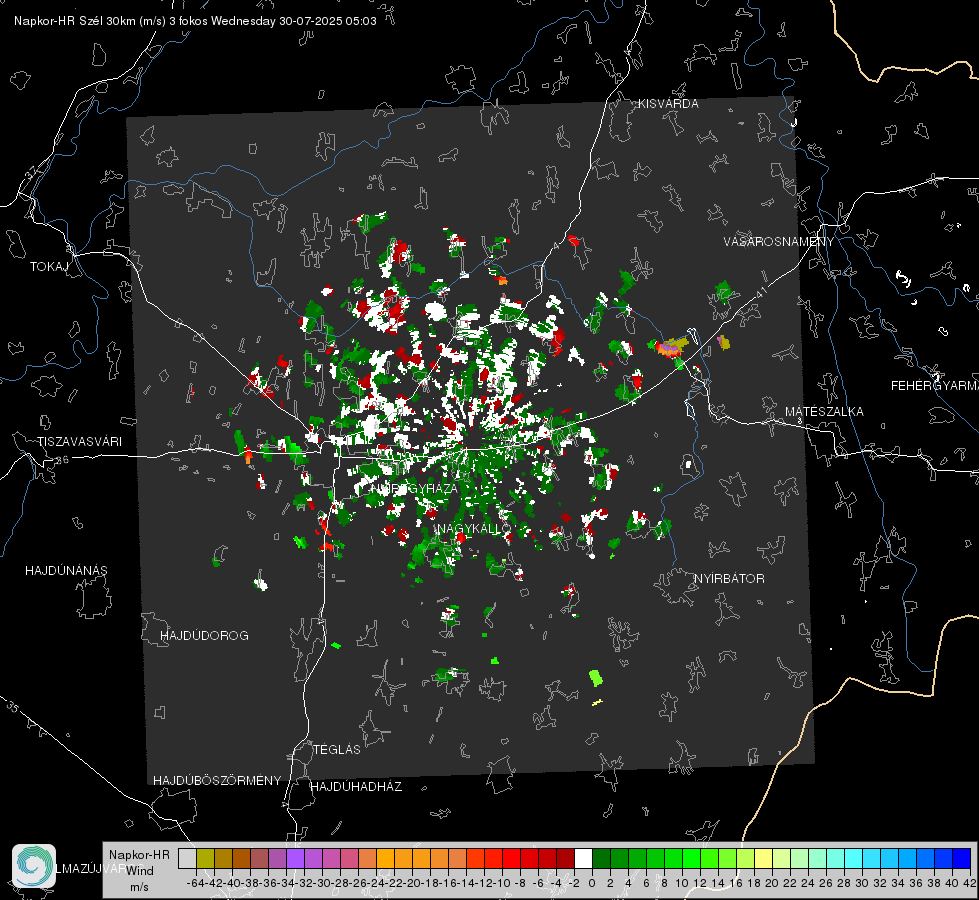
Task: Select the olive swatch right of the gray one
Action: click(x=205, y=858)
